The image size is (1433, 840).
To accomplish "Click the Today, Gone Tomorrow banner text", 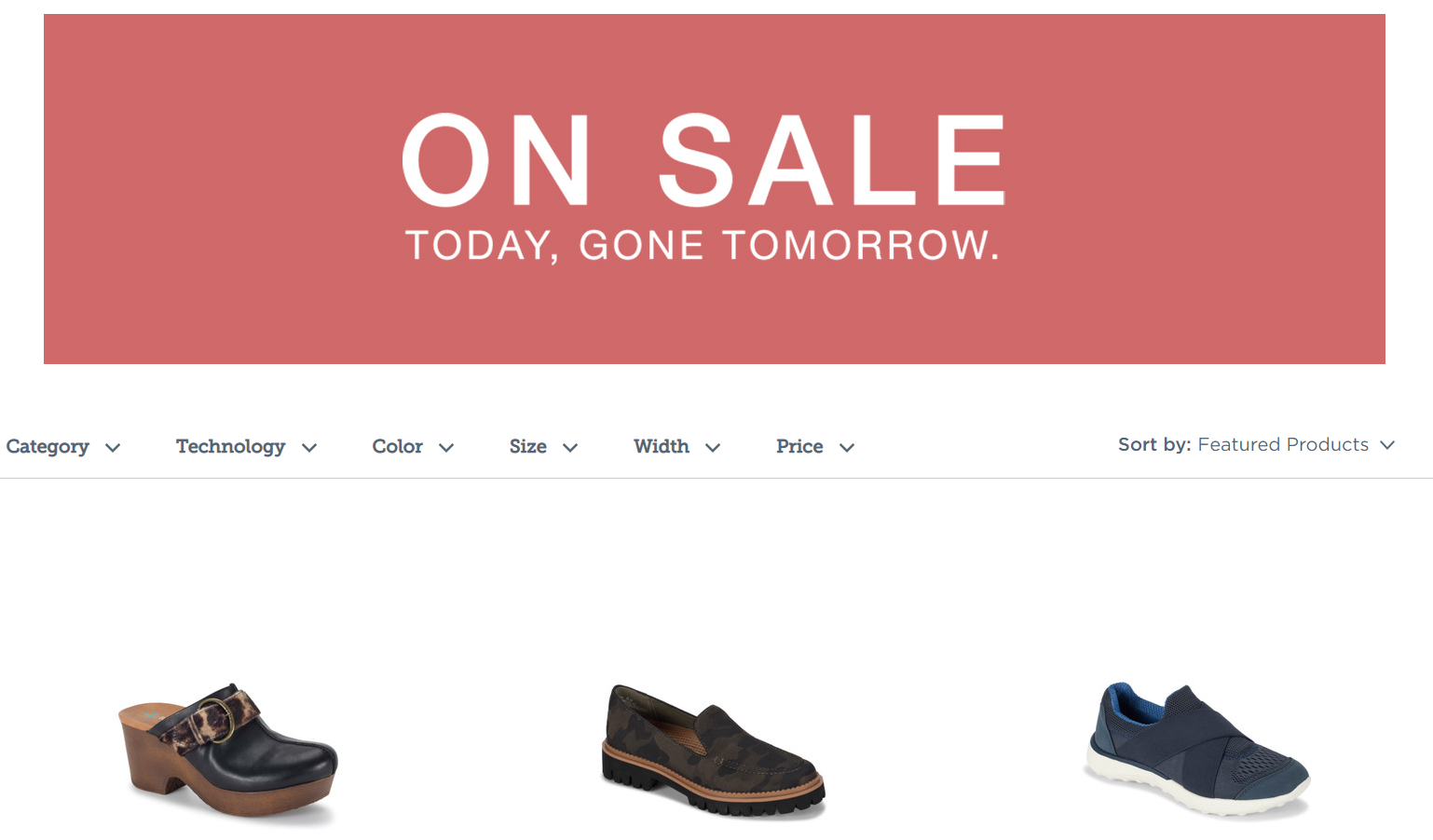I will [x=703, y=246].
